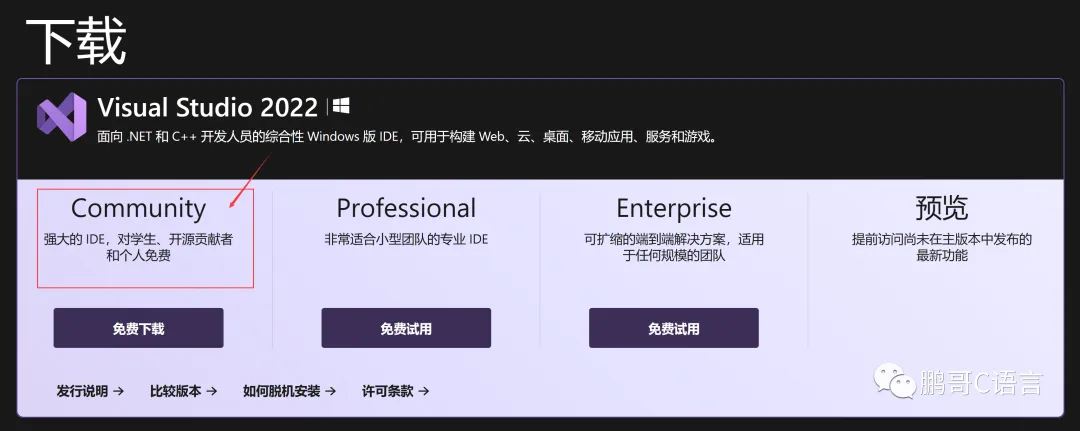The width and height of the screenshot is (1080, 431).
Task: Click the product description mentioning .NET and C++
Action: pyautogui.click(x=408, y=136)
